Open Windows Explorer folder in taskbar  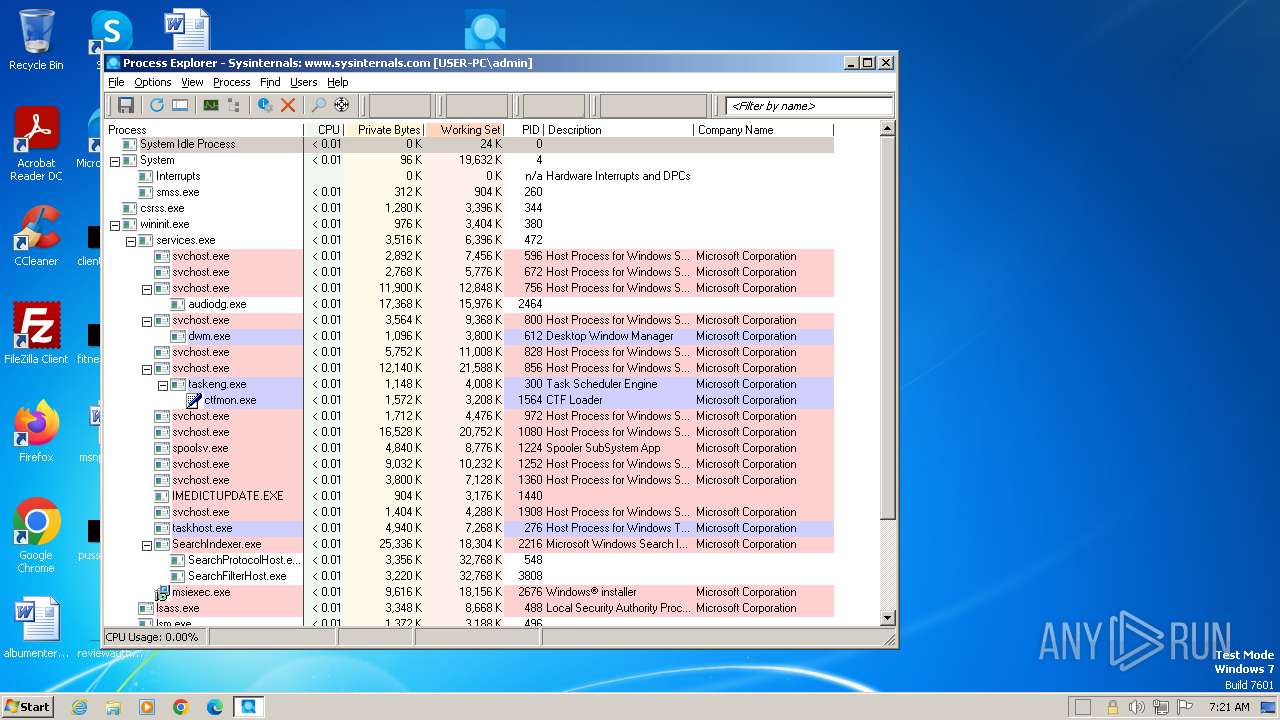pos(113,707)
